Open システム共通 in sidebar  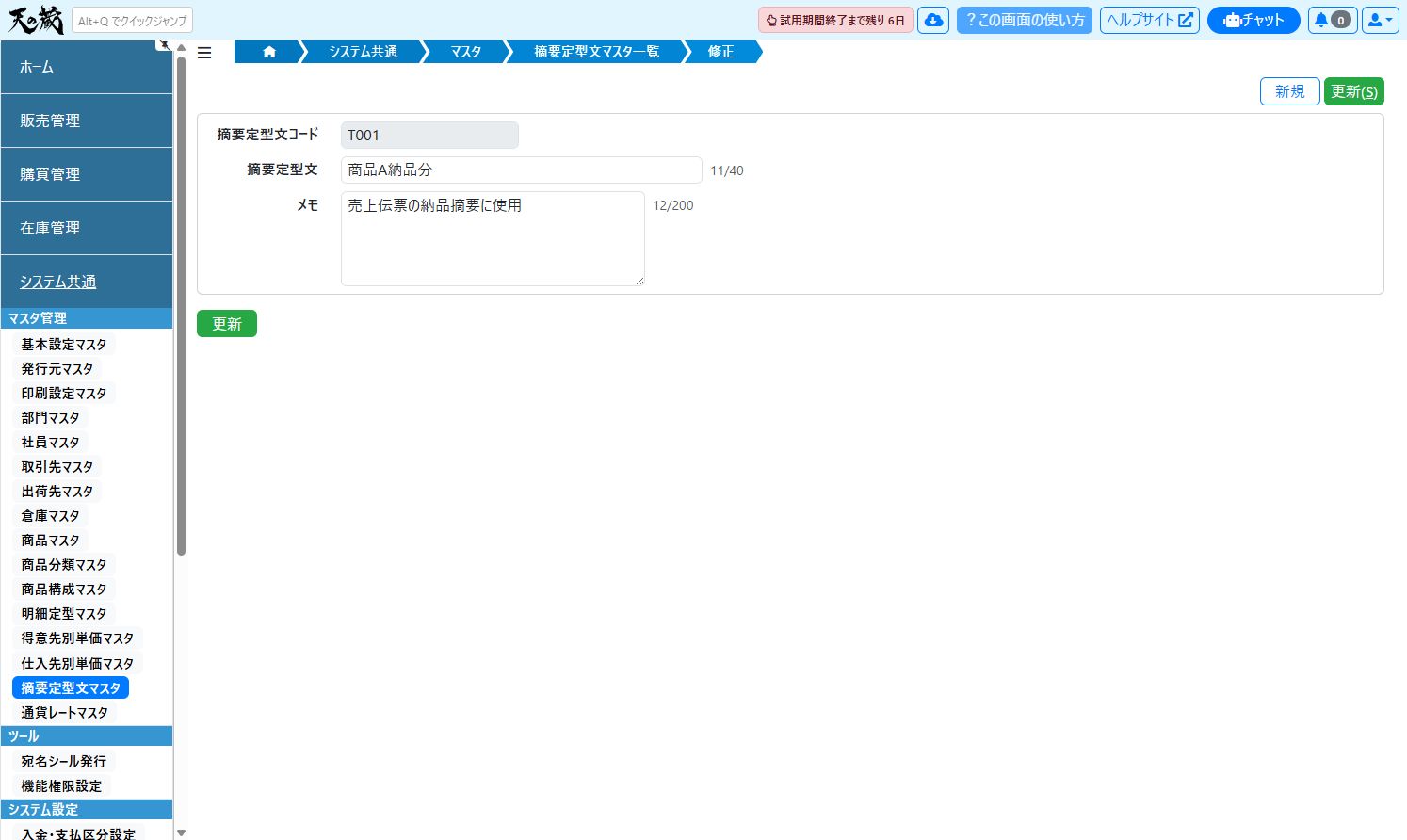tap(87, 282)
